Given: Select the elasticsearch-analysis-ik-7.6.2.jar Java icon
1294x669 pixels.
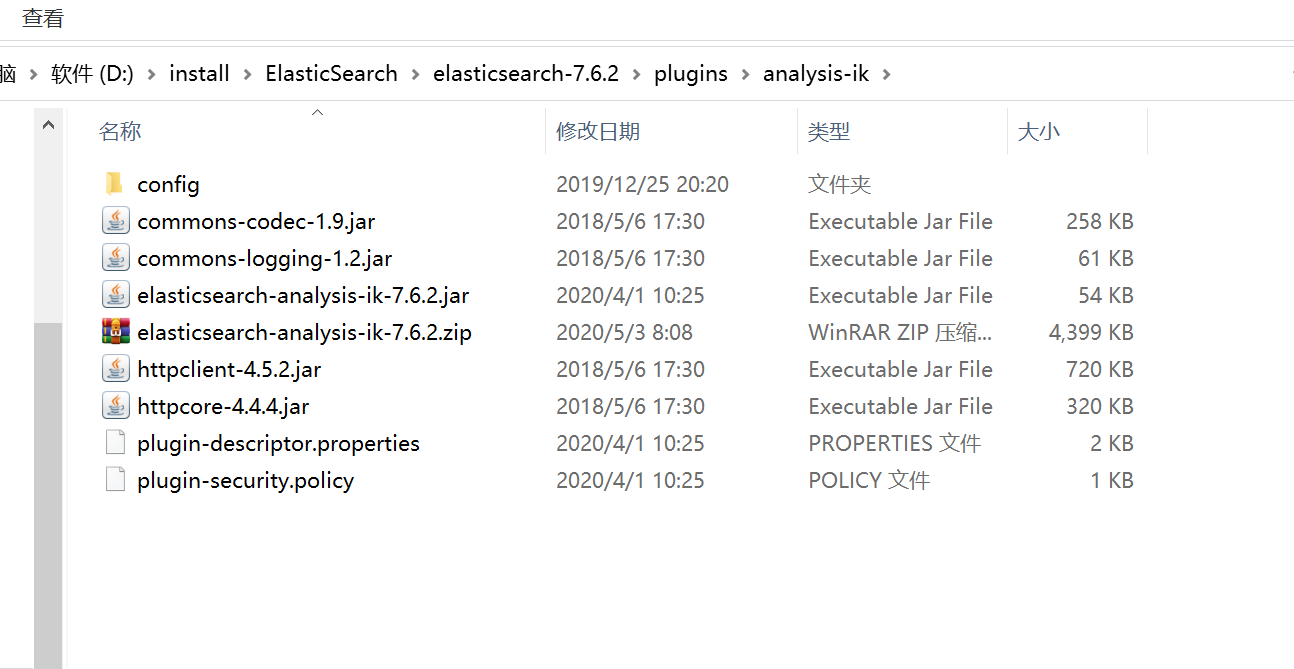Looking at the screenshot, I should pyautogui.click(x=115, y=294).
